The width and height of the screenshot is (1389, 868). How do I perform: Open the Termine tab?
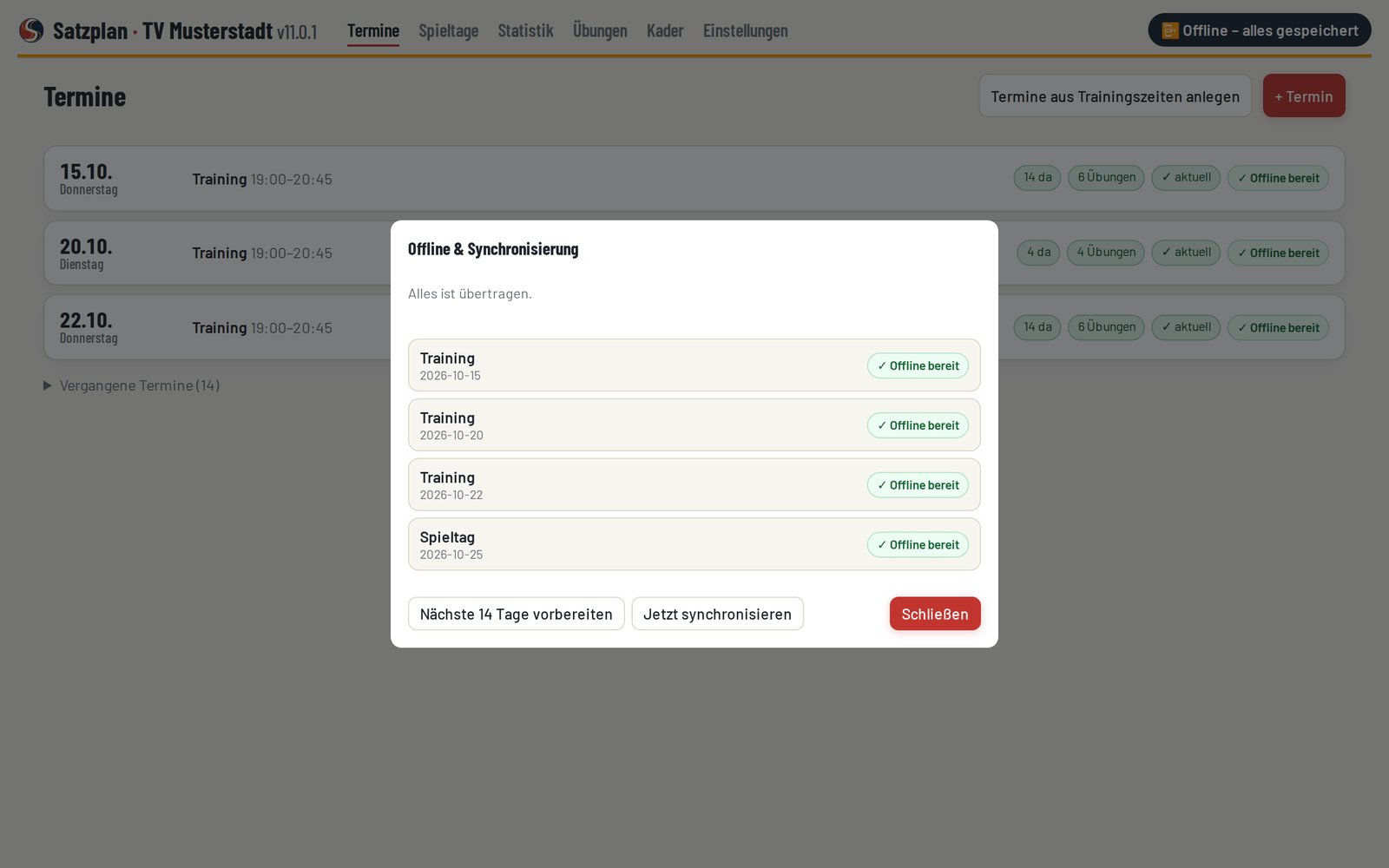373,30
